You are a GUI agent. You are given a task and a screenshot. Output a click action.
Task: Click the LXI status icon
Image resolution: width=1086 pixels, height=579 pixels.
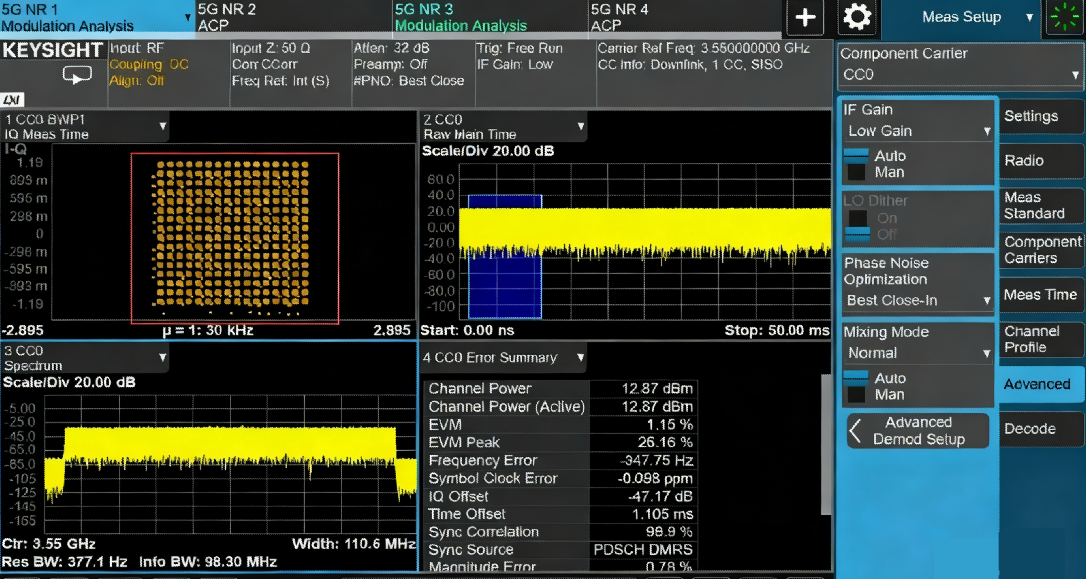(12, 100)
